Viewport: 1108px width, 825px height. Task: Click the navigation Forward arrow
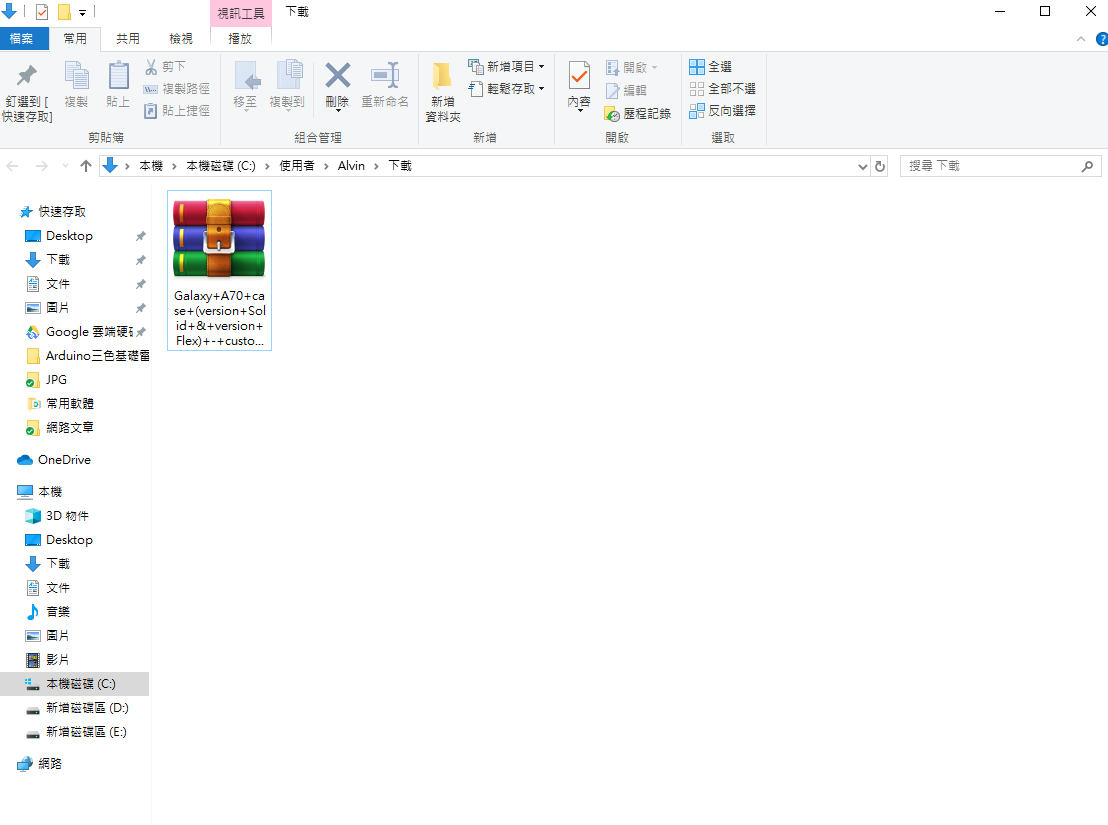pyautogui.click(x=42, y=166)
